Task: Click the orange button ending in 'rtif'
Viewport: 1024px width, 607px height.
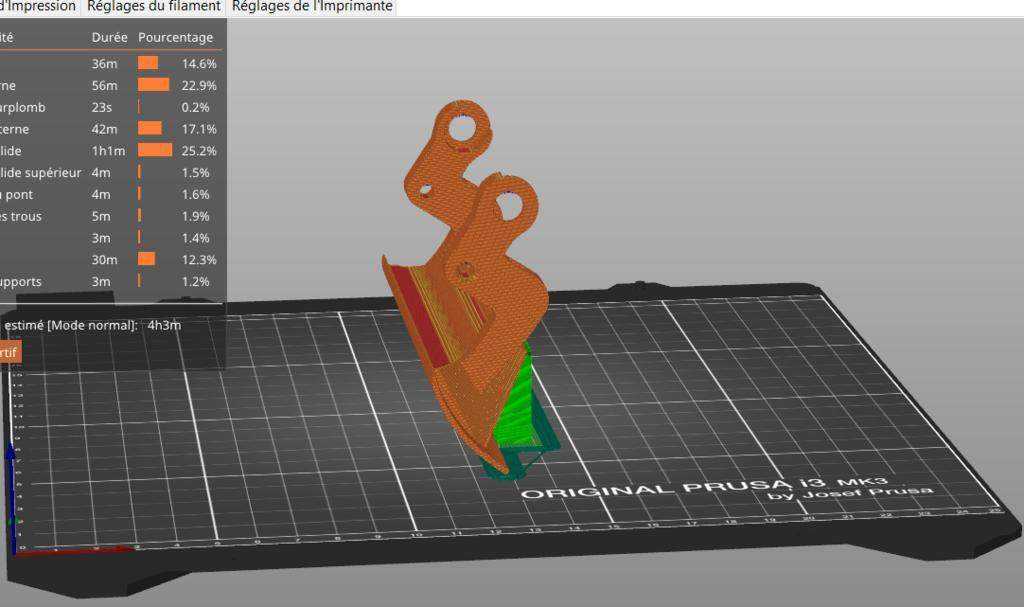Action: pos(10,352)
